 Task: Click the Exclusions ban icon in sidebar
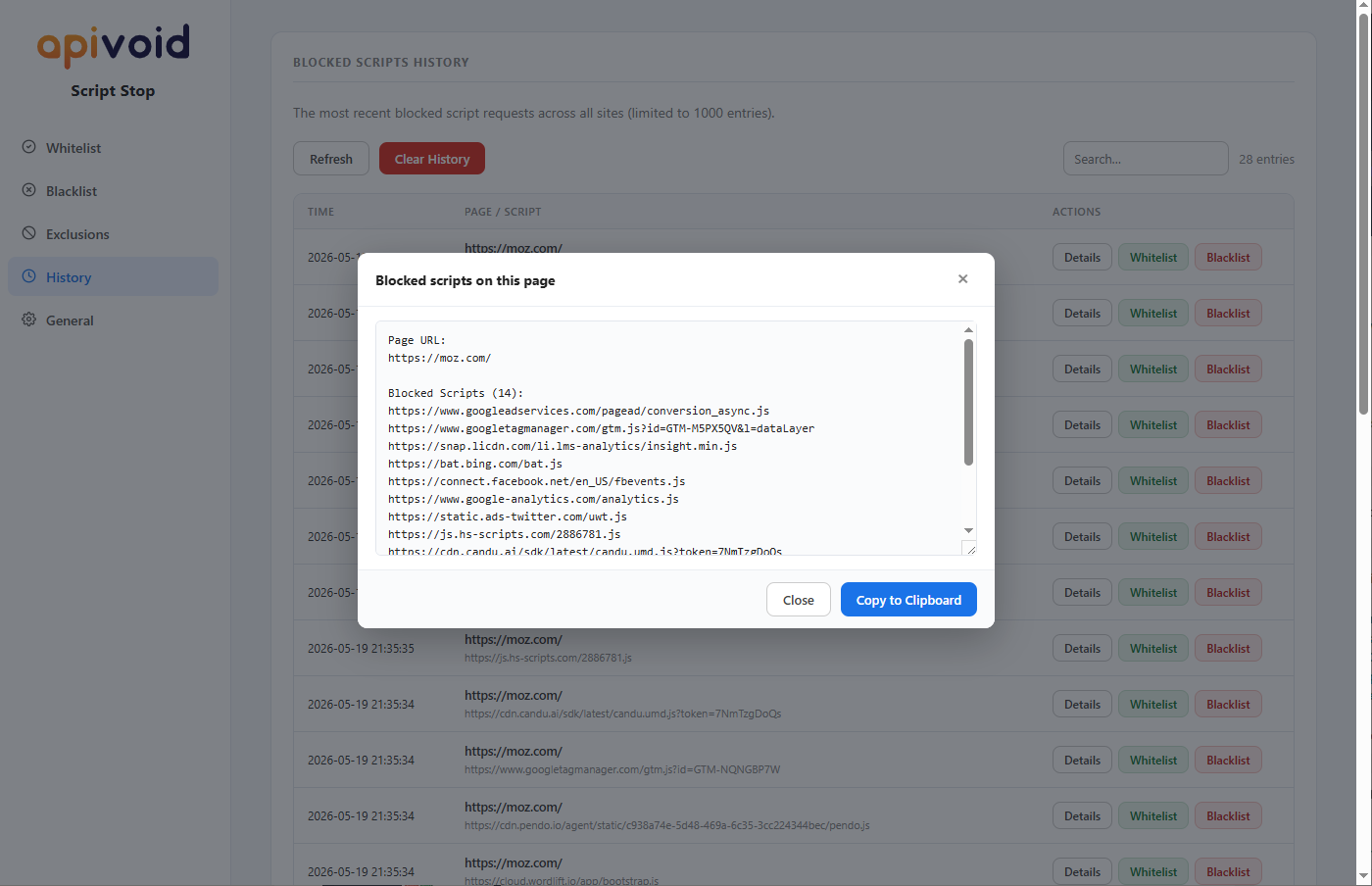coord(29,233)
